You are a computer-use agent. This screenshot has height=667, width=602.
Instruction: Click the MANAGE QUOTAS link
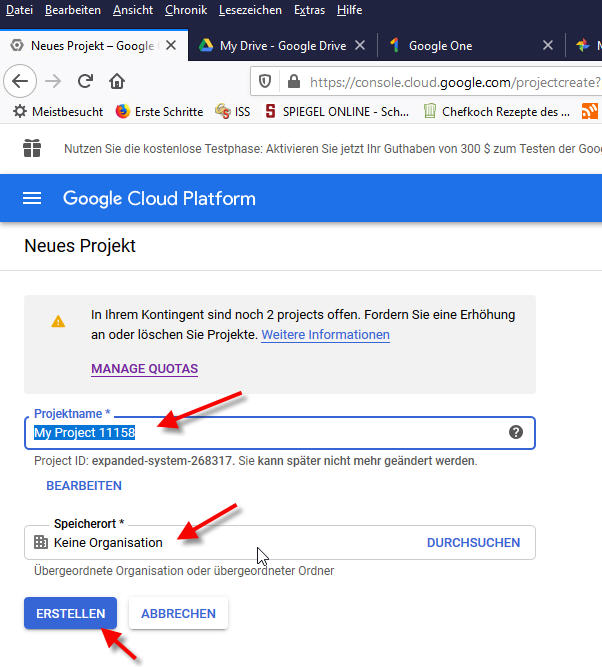click(144, 369)
